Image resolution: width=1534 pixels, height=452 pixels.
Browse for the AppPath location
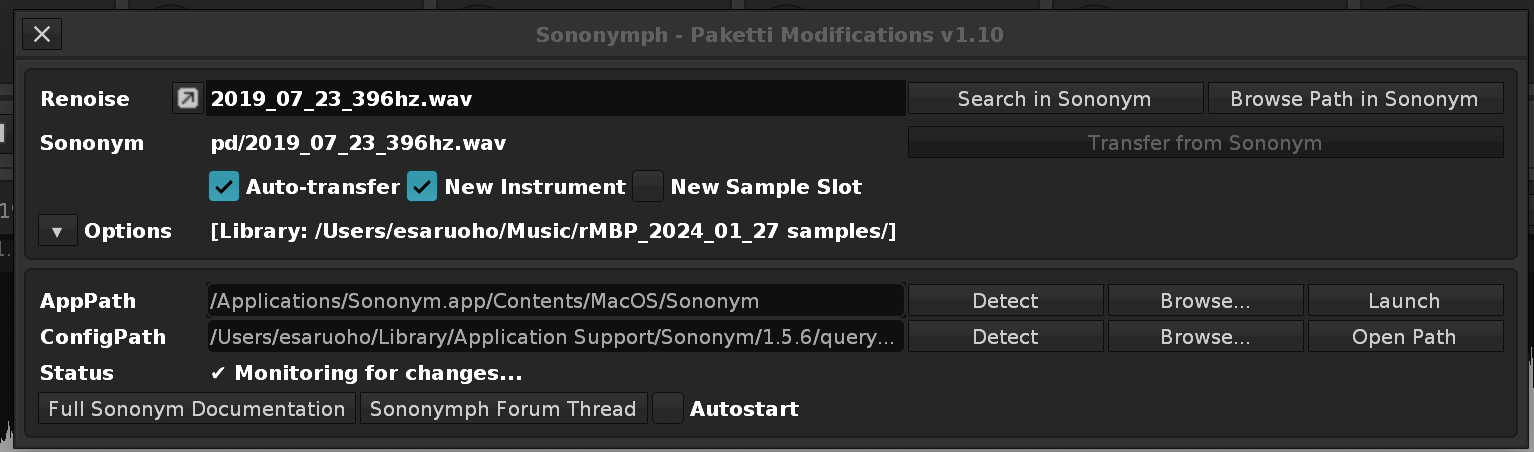(1205, 301)
